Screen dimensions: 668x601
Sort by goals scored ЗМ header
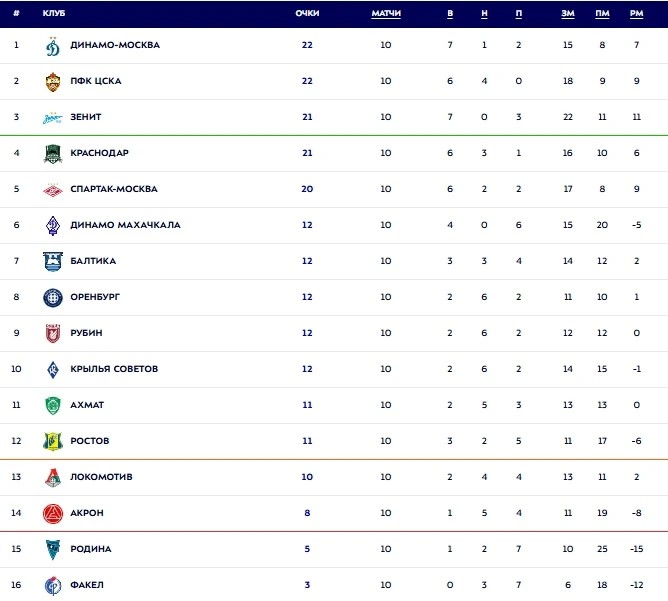tap(567, 14)
